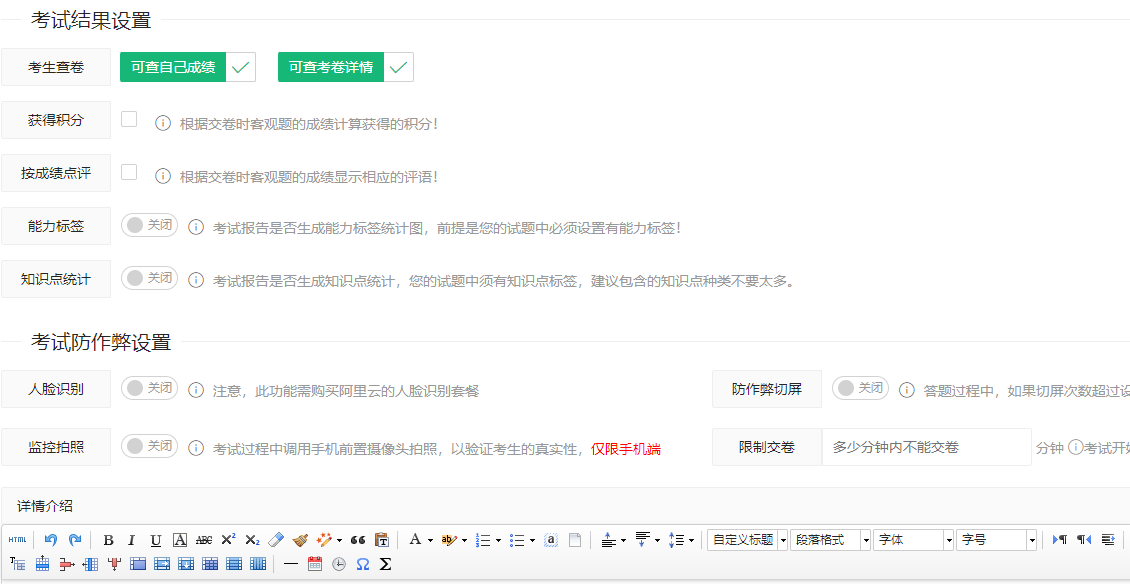Insert horizontal line into the editor
This screenshot has width=1130, height=584.
291,564
